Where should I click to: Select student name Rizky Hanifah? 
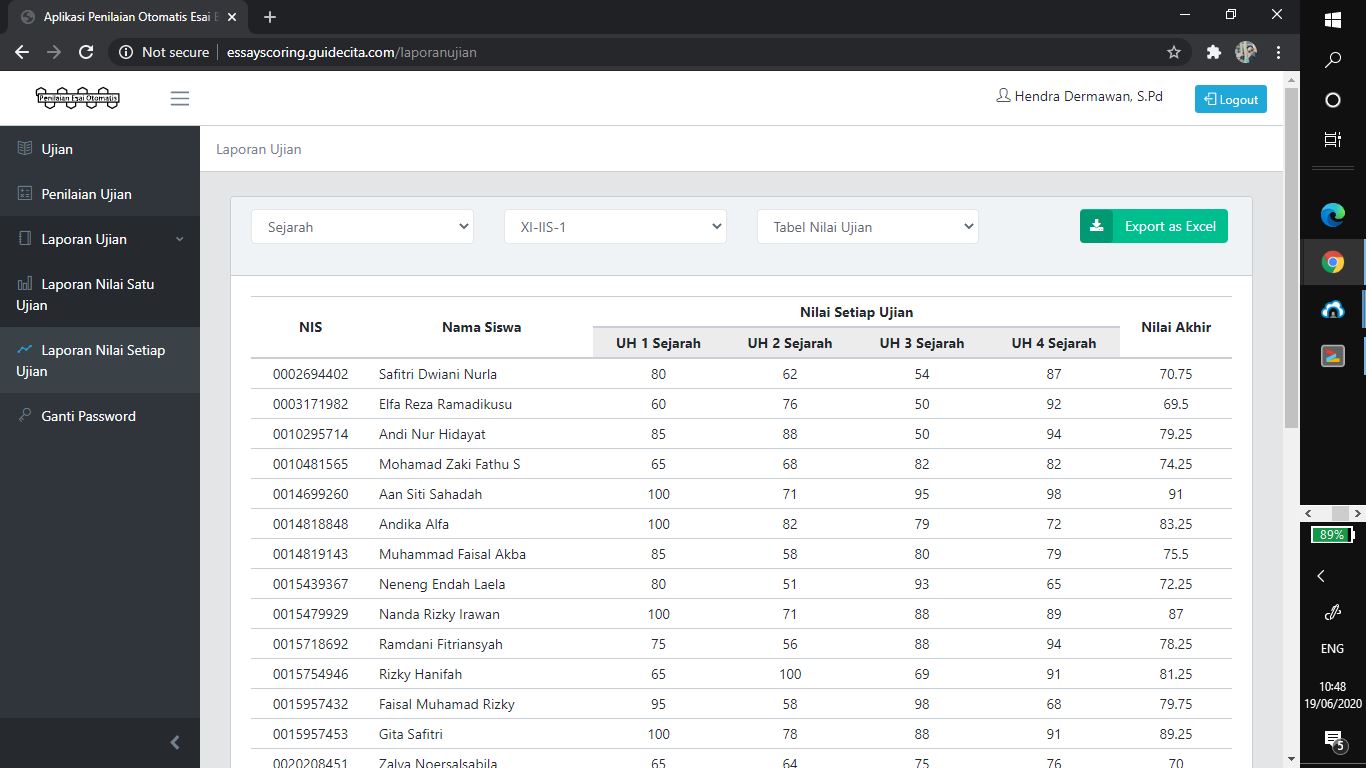tap(420, 674)
